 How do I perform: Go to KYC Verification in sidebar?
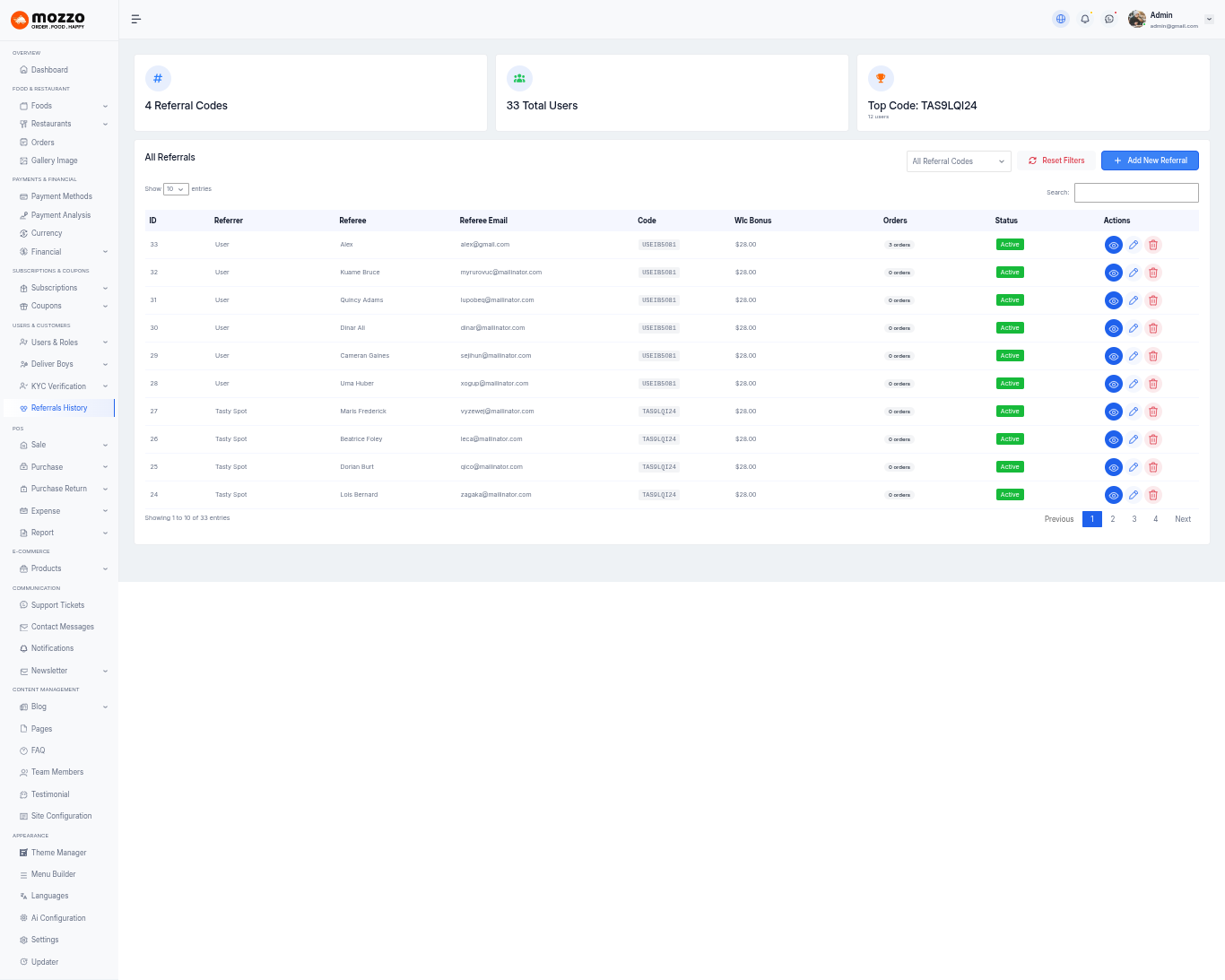[x=58, y=386]
